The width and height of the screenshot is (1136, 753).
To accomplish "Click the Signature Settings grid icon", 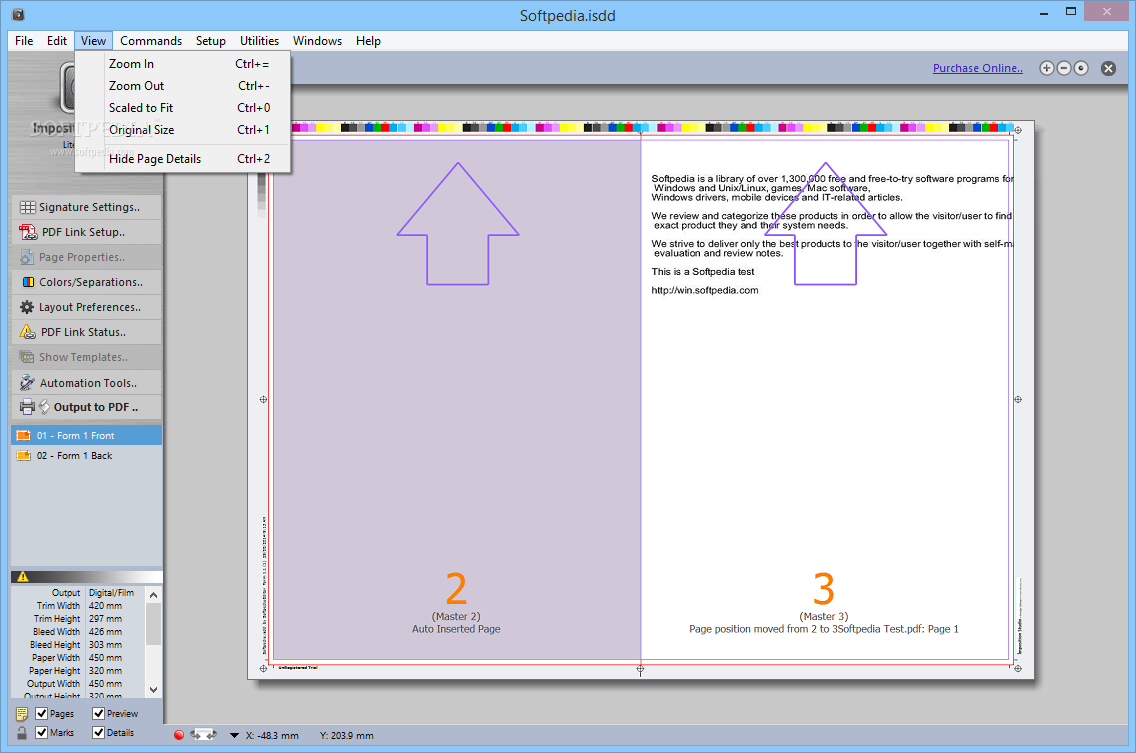I will coord(28,207).
